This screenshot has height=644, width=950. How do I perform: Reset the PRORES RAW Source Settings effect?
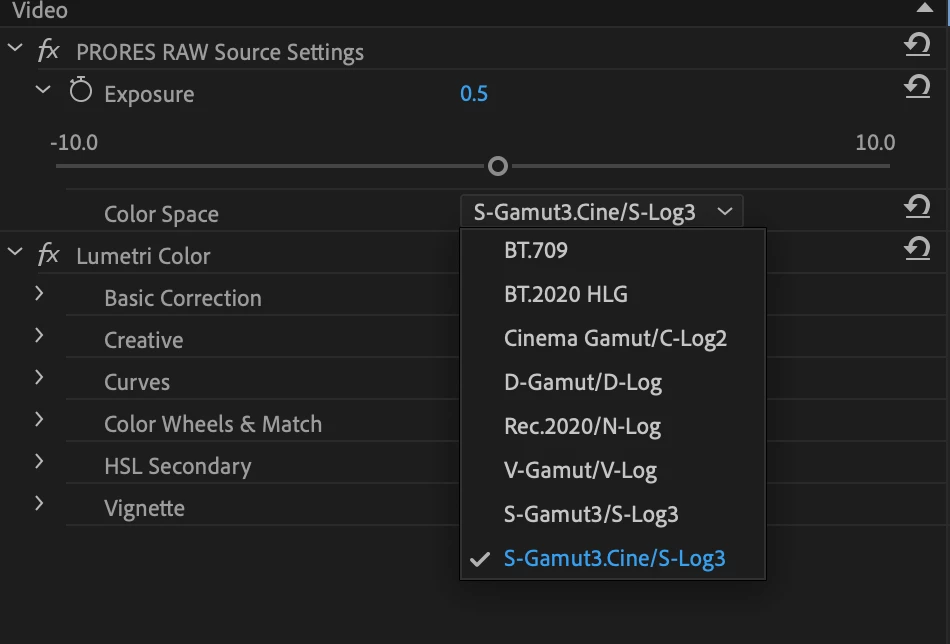[x=917, y=44]
